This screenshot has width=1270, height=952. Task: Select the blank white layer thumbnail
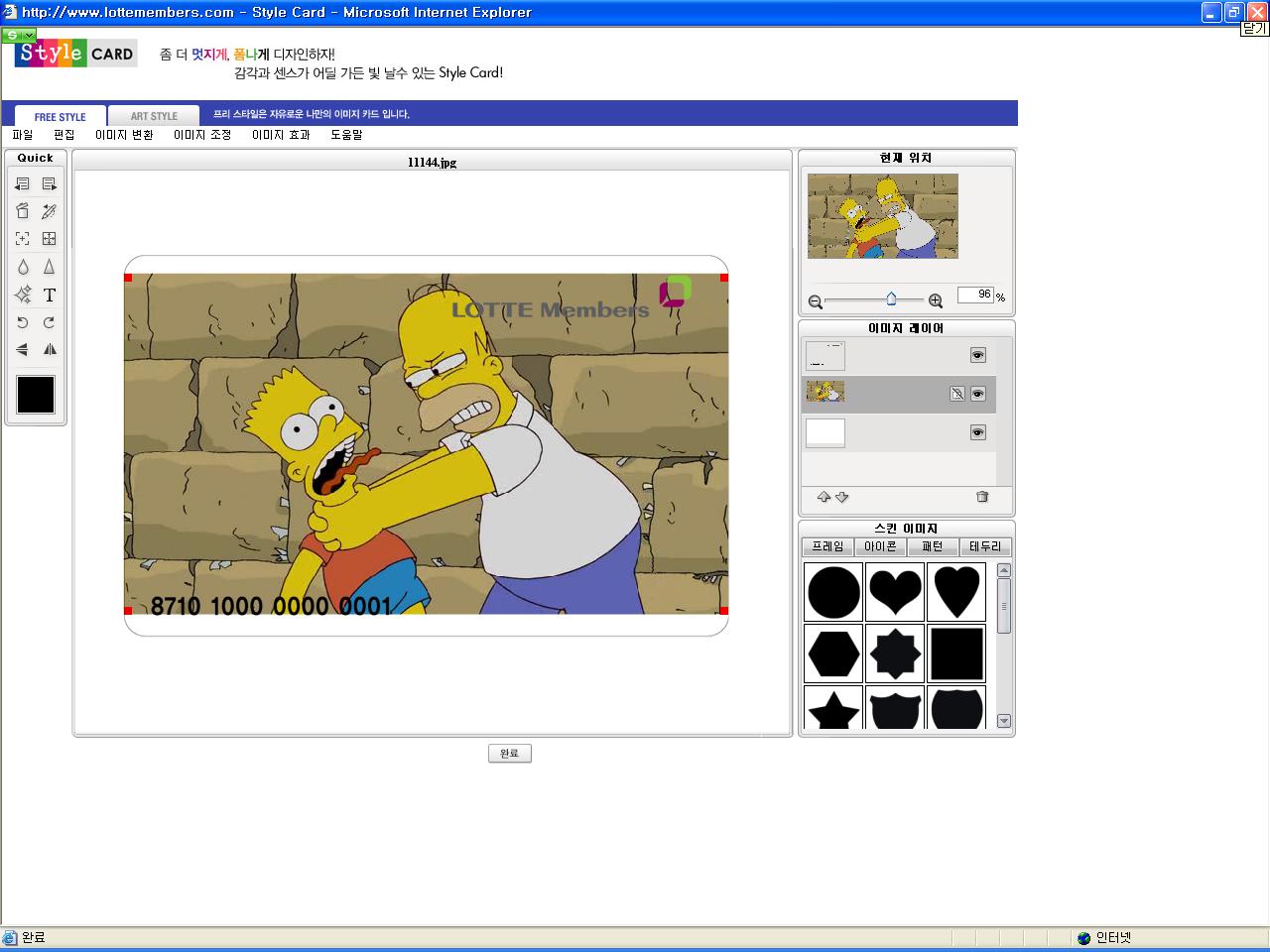825,433
